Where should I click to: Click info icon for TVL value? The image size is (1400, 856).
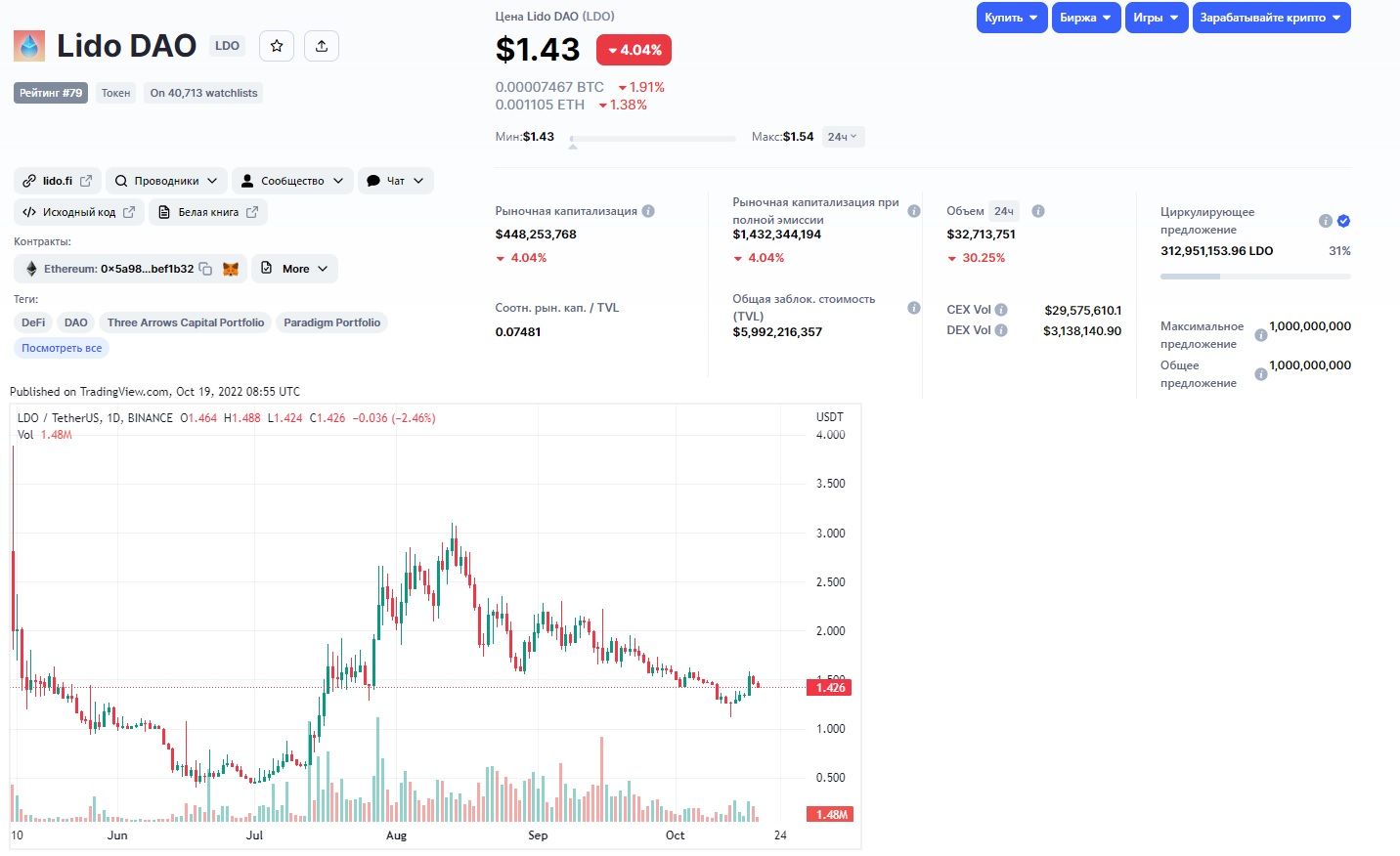click(914, 308)
